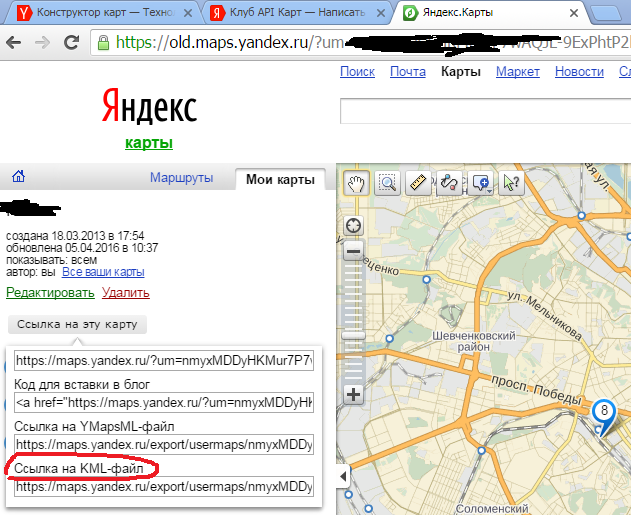
Task: Zoom in with the plus button
Action: click(x=353, y=394)
